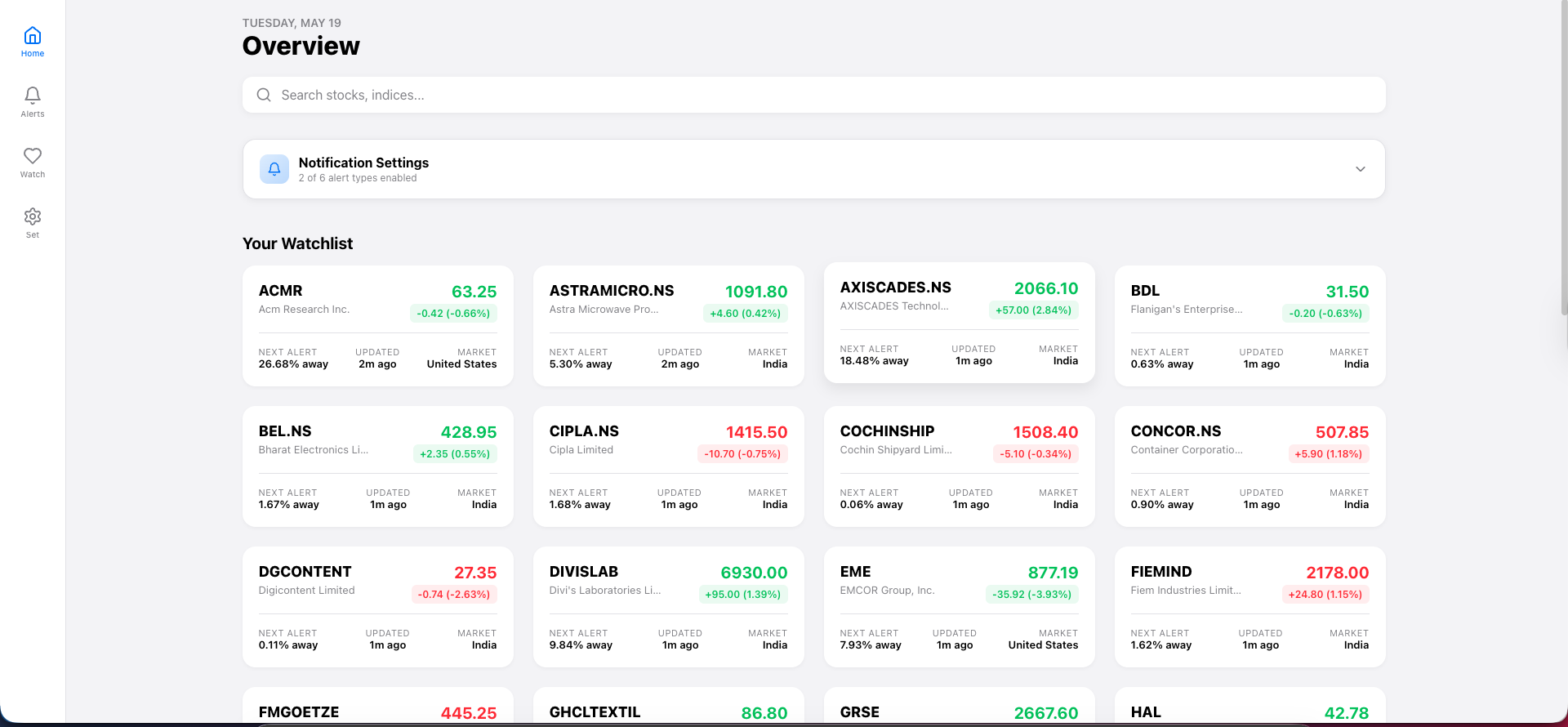The height and width of the screenshot is (727, 1568).
Task: Click the 9.84% away next alert value
Action: coord(581,645)
